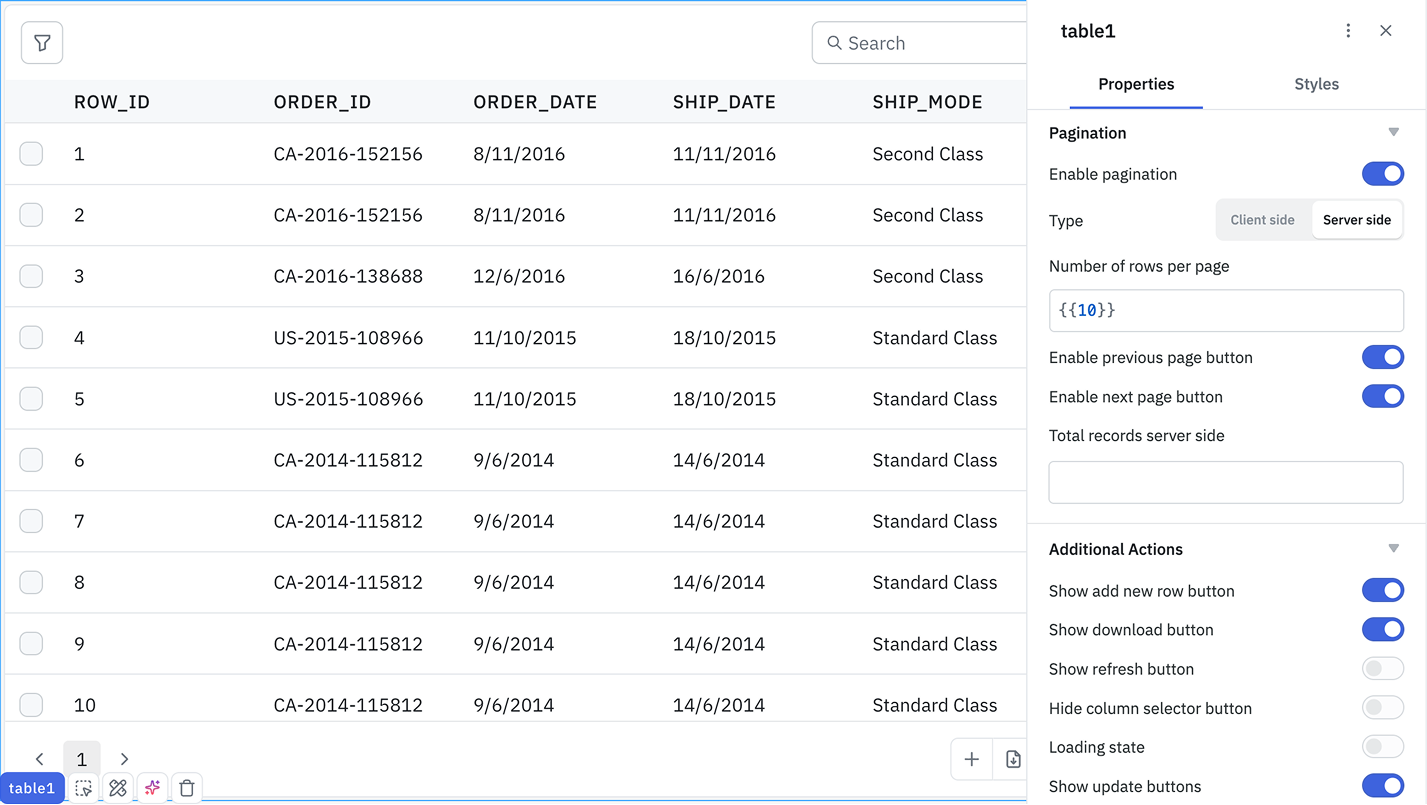Click the add new row plus icon
The image size is (1427, 805).
(x=971, y=760)
